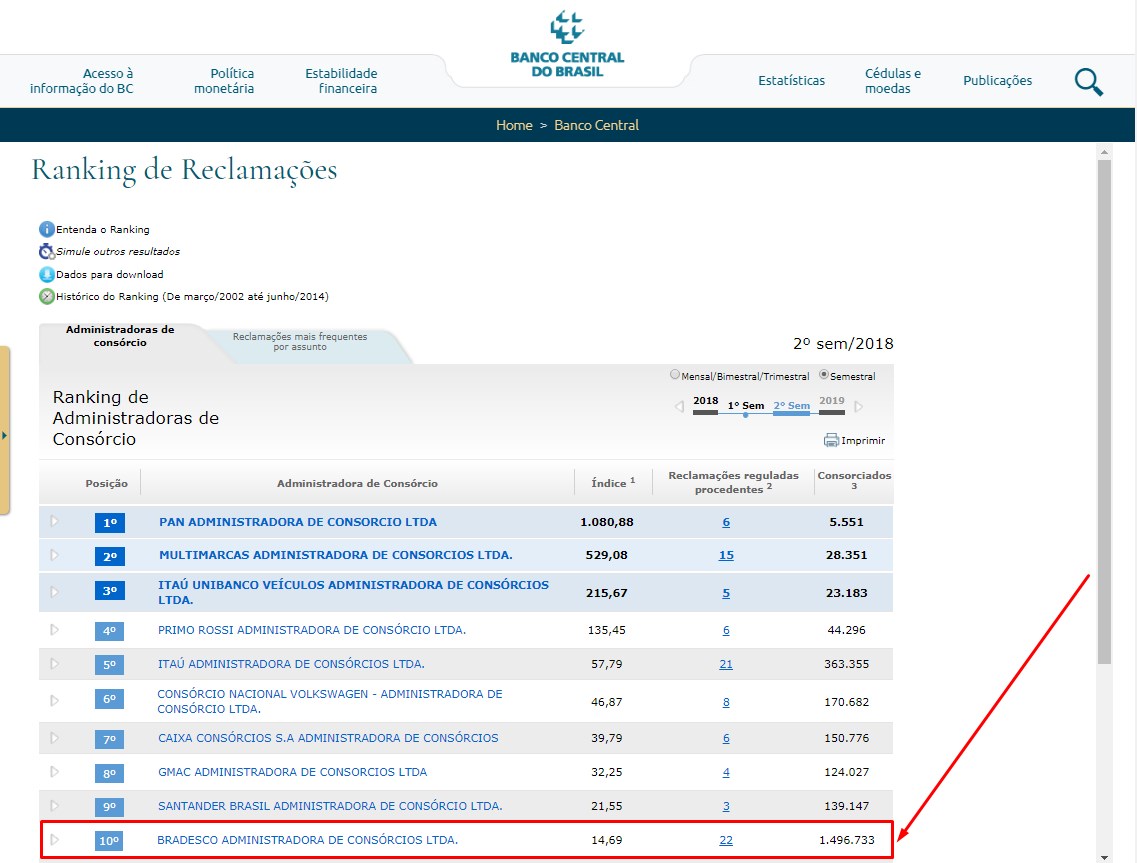The height and width of the screenshot is (863, 1137).
Task: Click the Dados para download icon
Action: 46,274
